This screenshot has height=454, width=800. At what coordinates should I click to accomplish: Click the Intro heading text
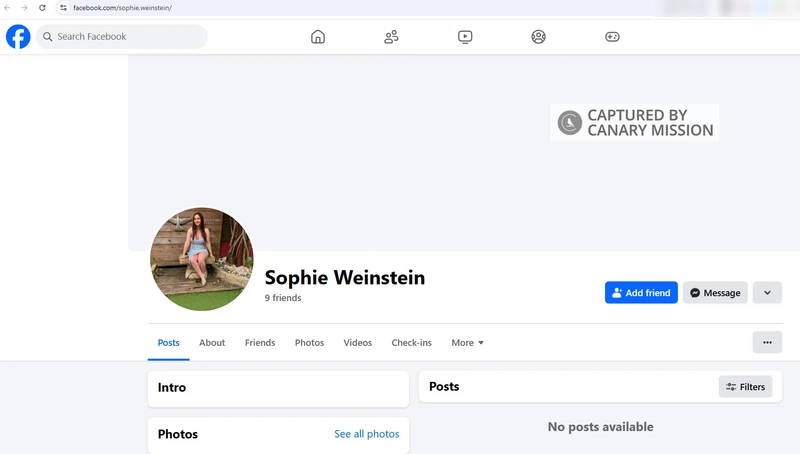(x=172, y=388)
